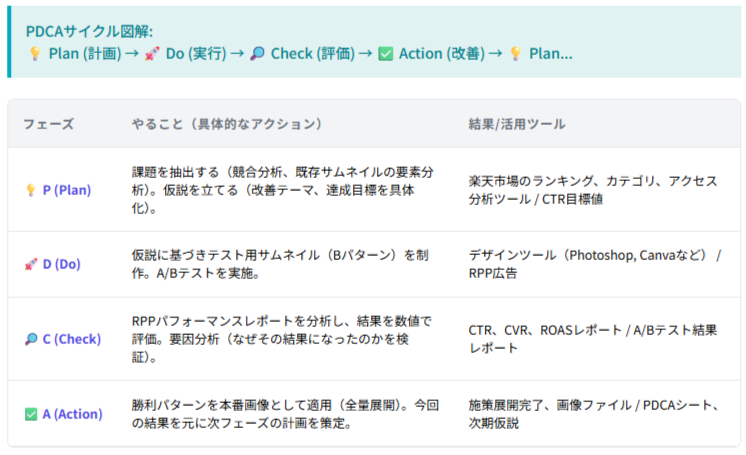This screenshot has height=455, width=746.
Task: Click the green checkmark icon in the A (Action) row
Action: (x=30, y=414)
